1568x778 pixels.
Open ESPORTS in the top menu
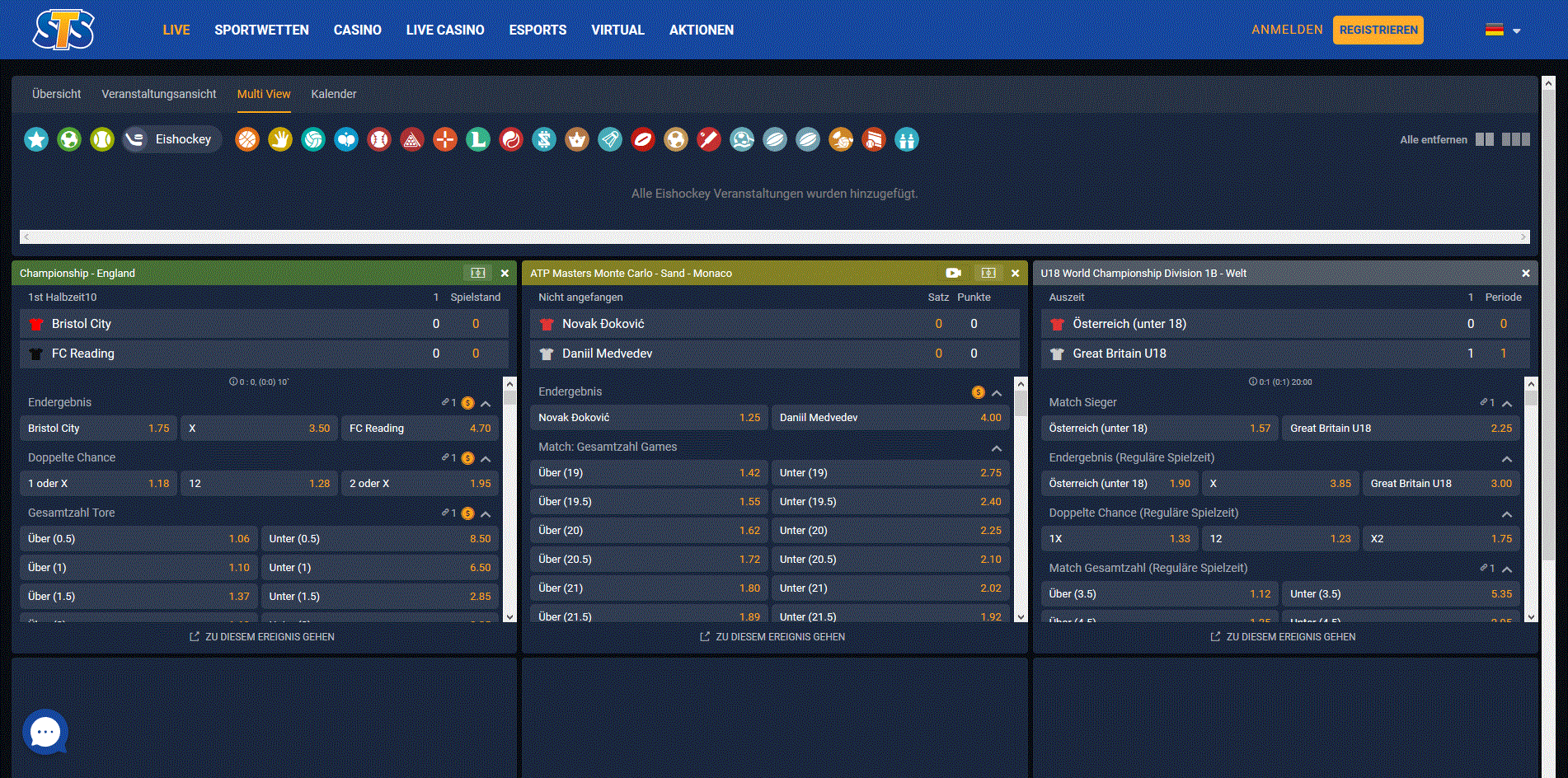[x=538, y=30]
